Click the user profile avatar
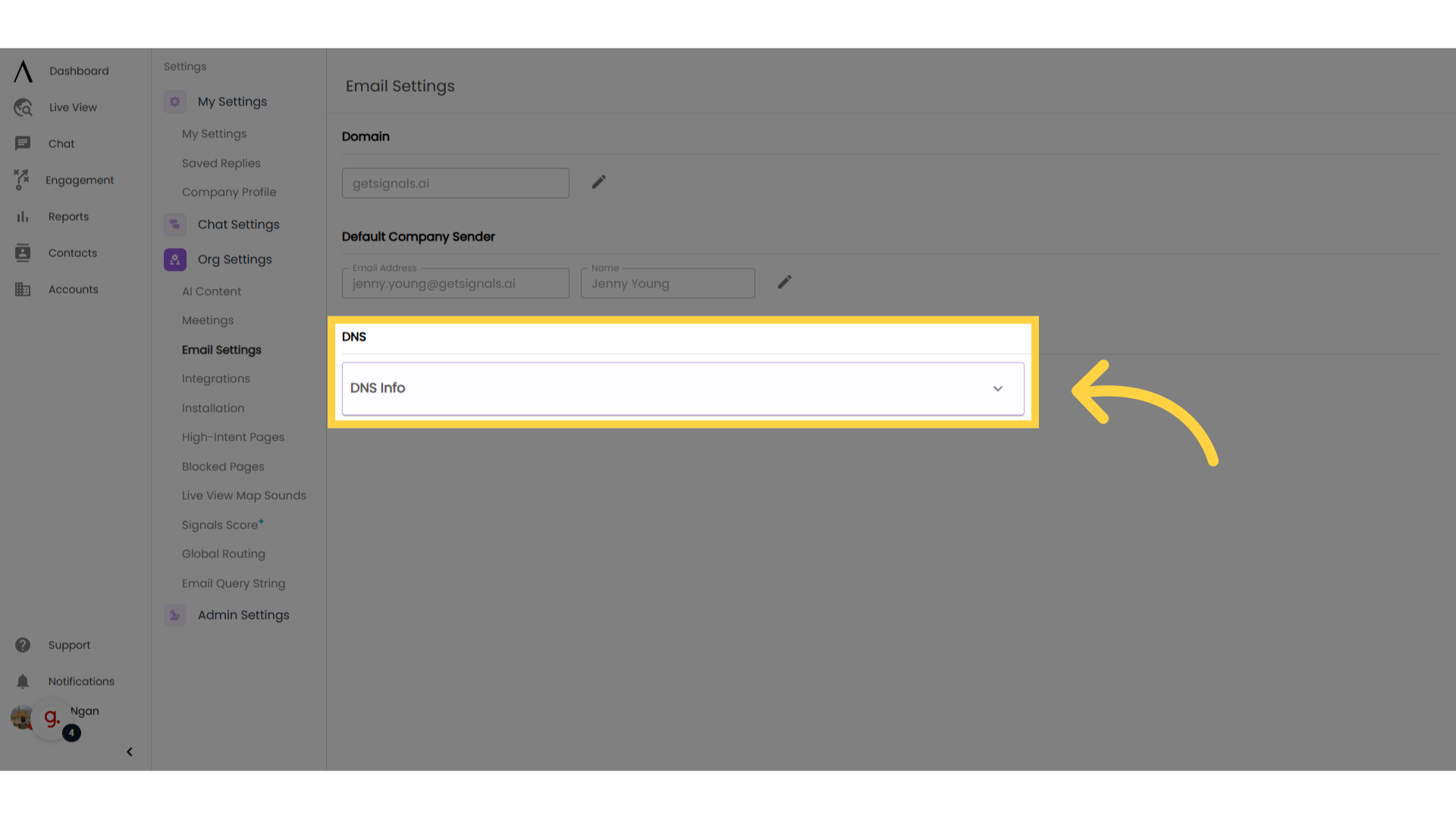 (x=21, y=717)
